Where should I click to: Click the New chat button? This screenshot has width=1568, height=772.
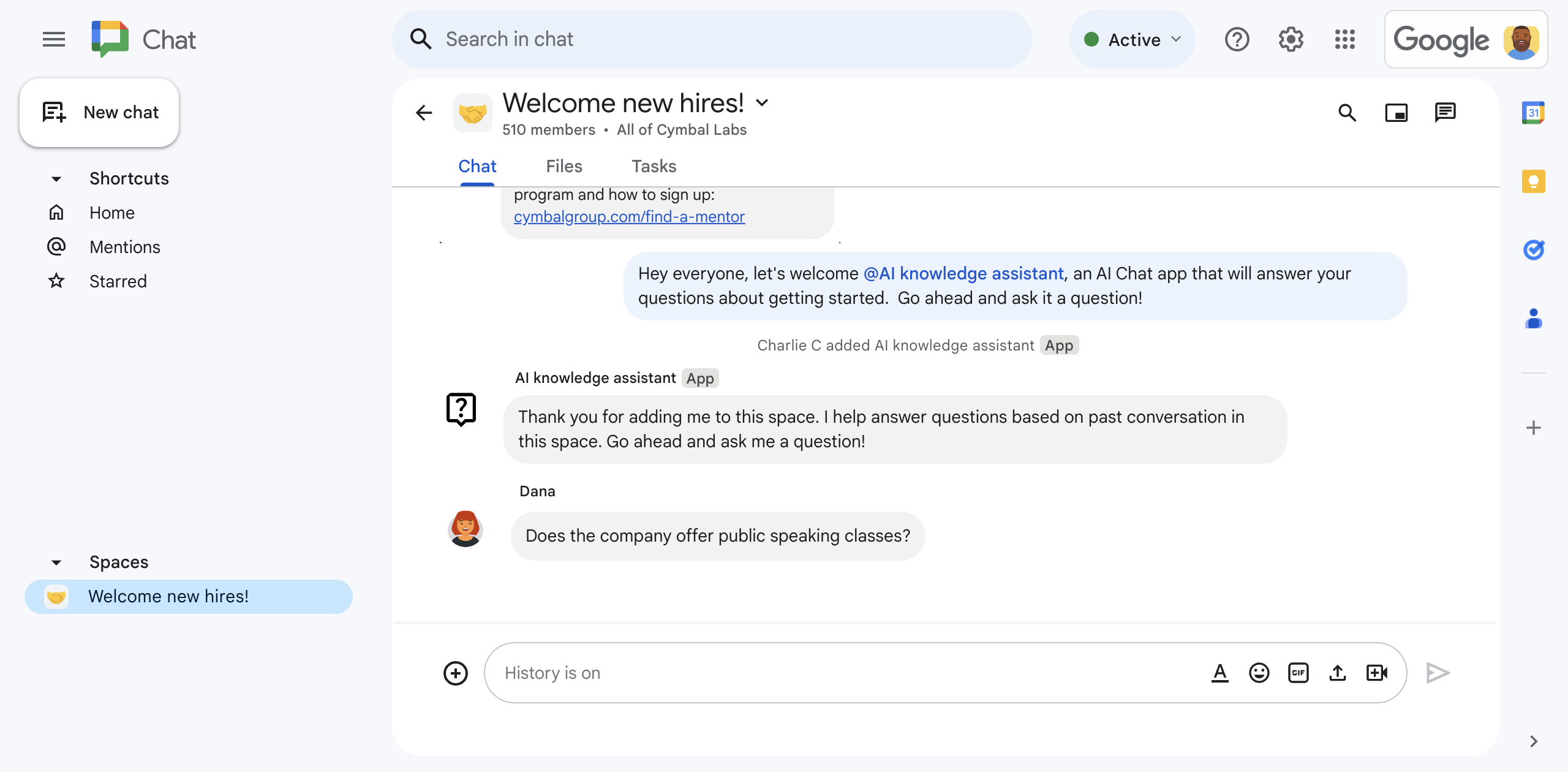tap(100, 111)
